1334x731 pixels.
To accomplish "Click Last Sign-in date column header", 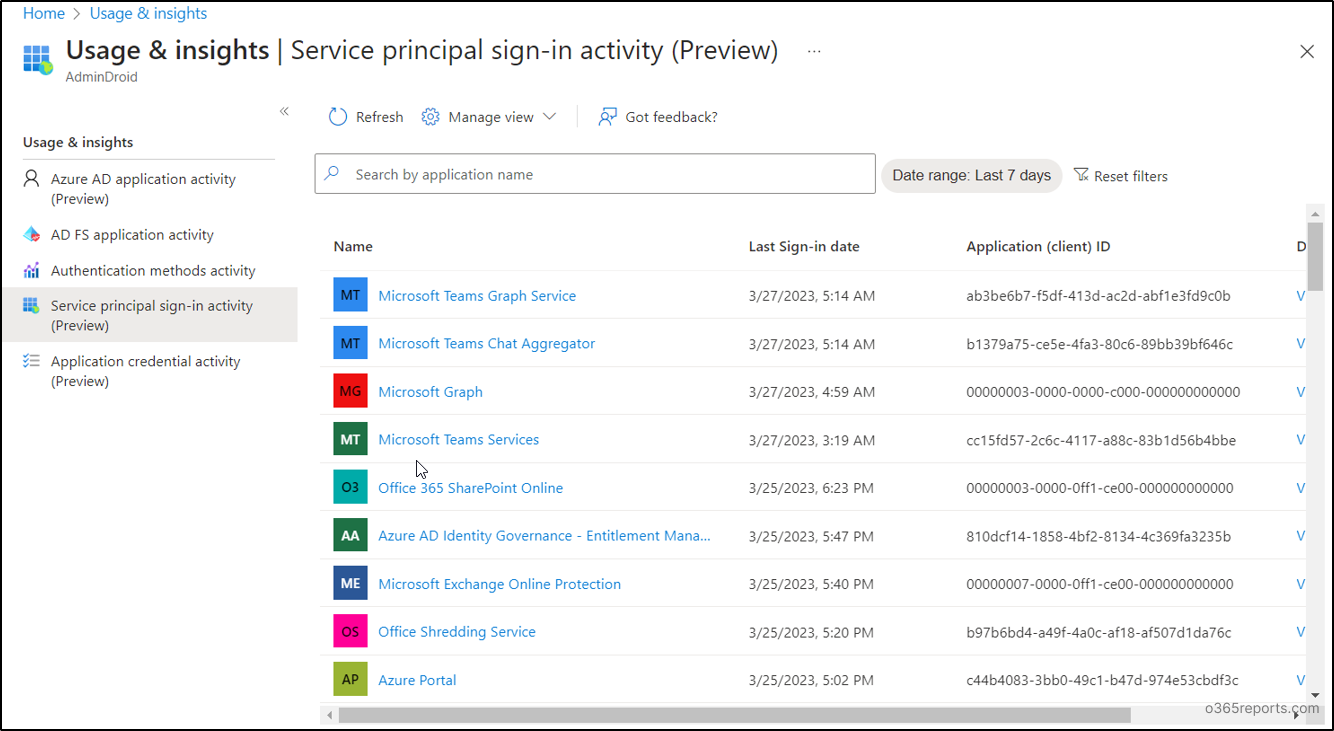I will (804, 247).
